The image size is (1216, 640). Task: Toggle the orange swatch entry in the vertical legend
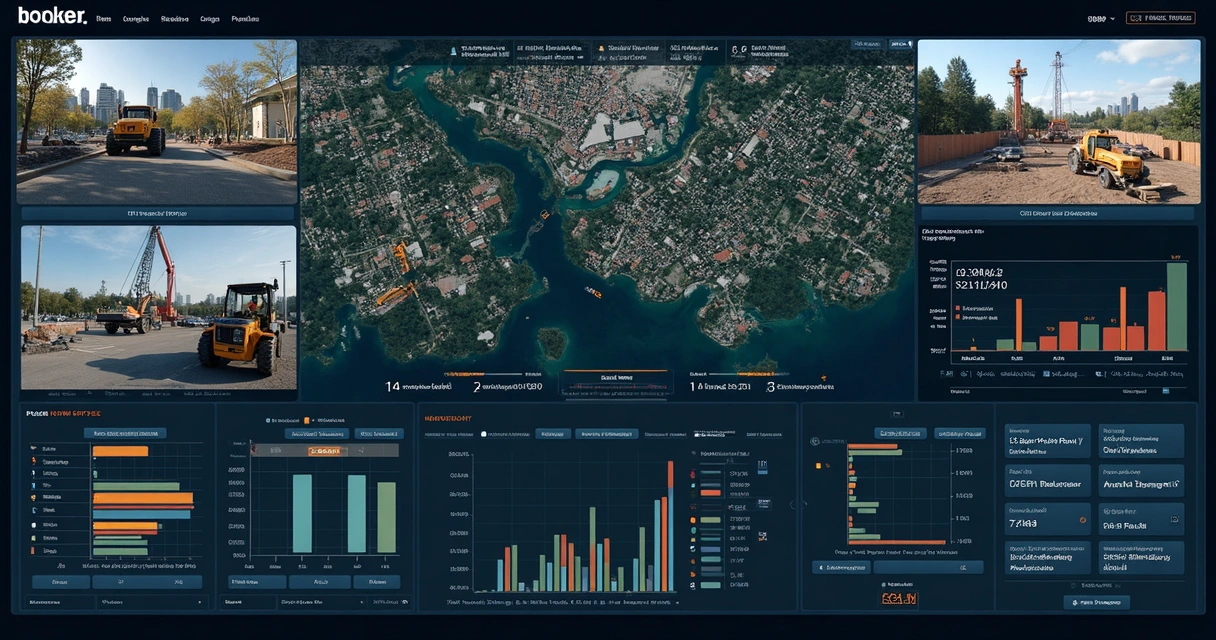(x=710, y=492)
